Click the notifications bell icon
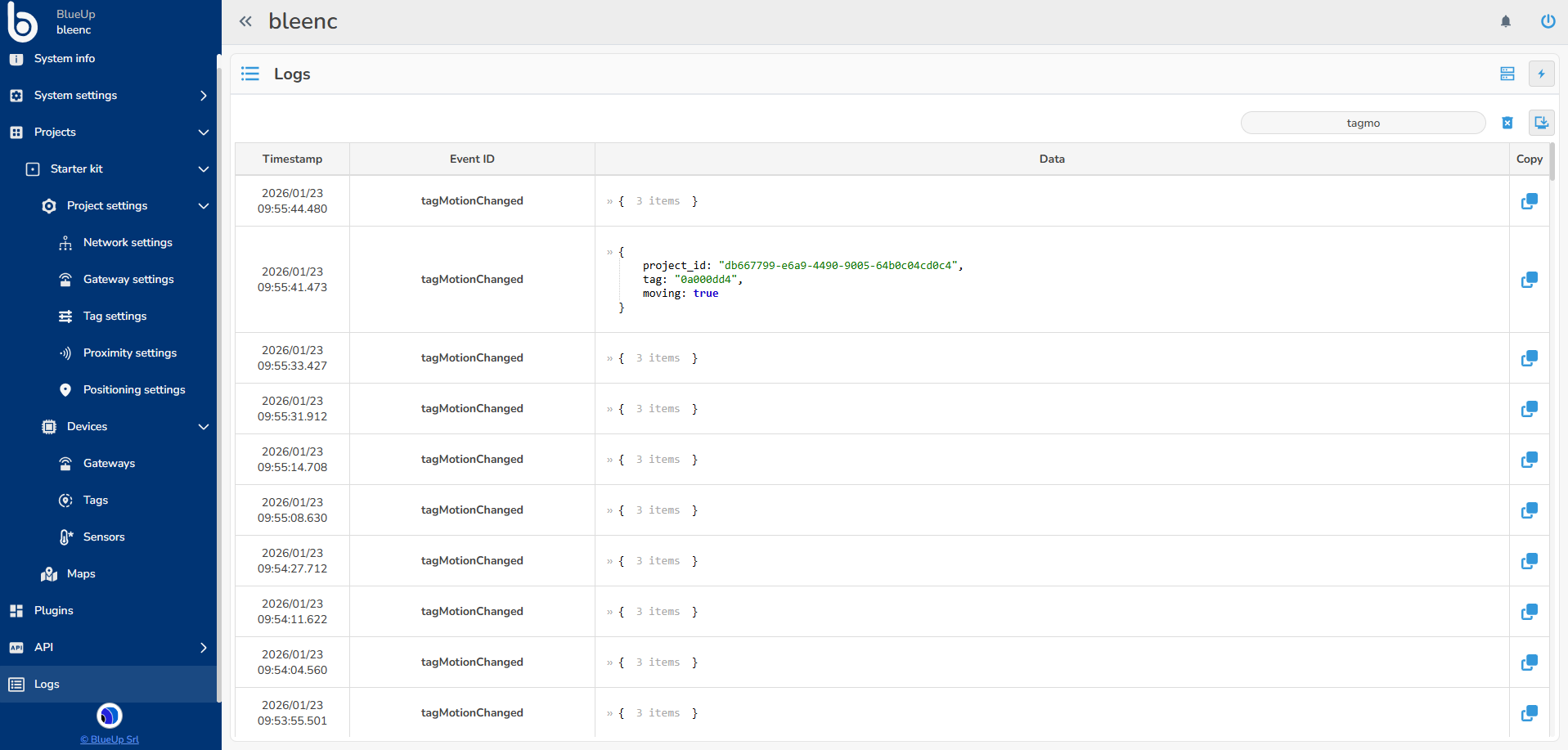The height and width of the screenshot is (750, 1568). pos(1505,21)
